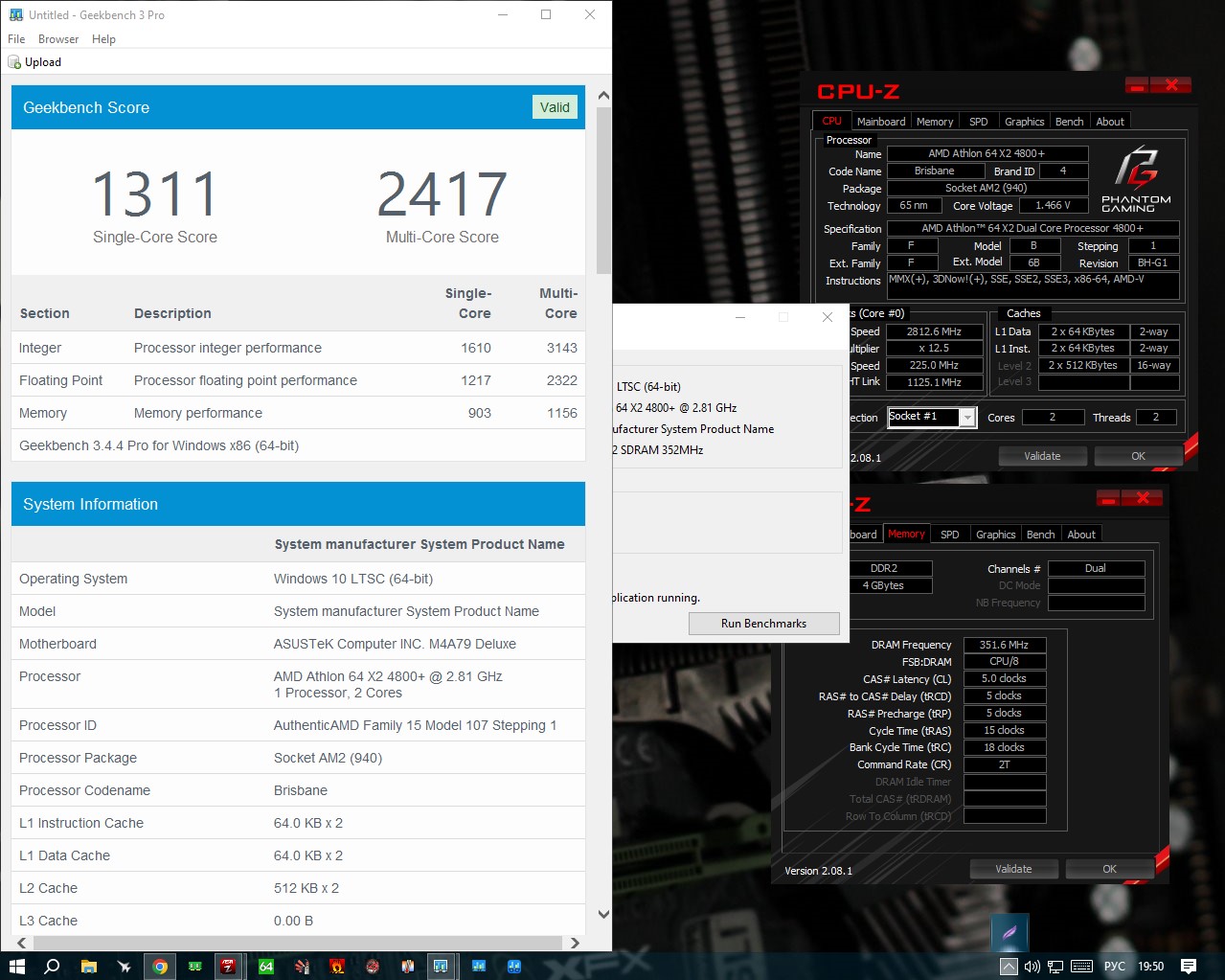This screenshot has height=980, width=1225.
Task: Click the Core Voltage 1.466 V field
Action: point(1053,205)
